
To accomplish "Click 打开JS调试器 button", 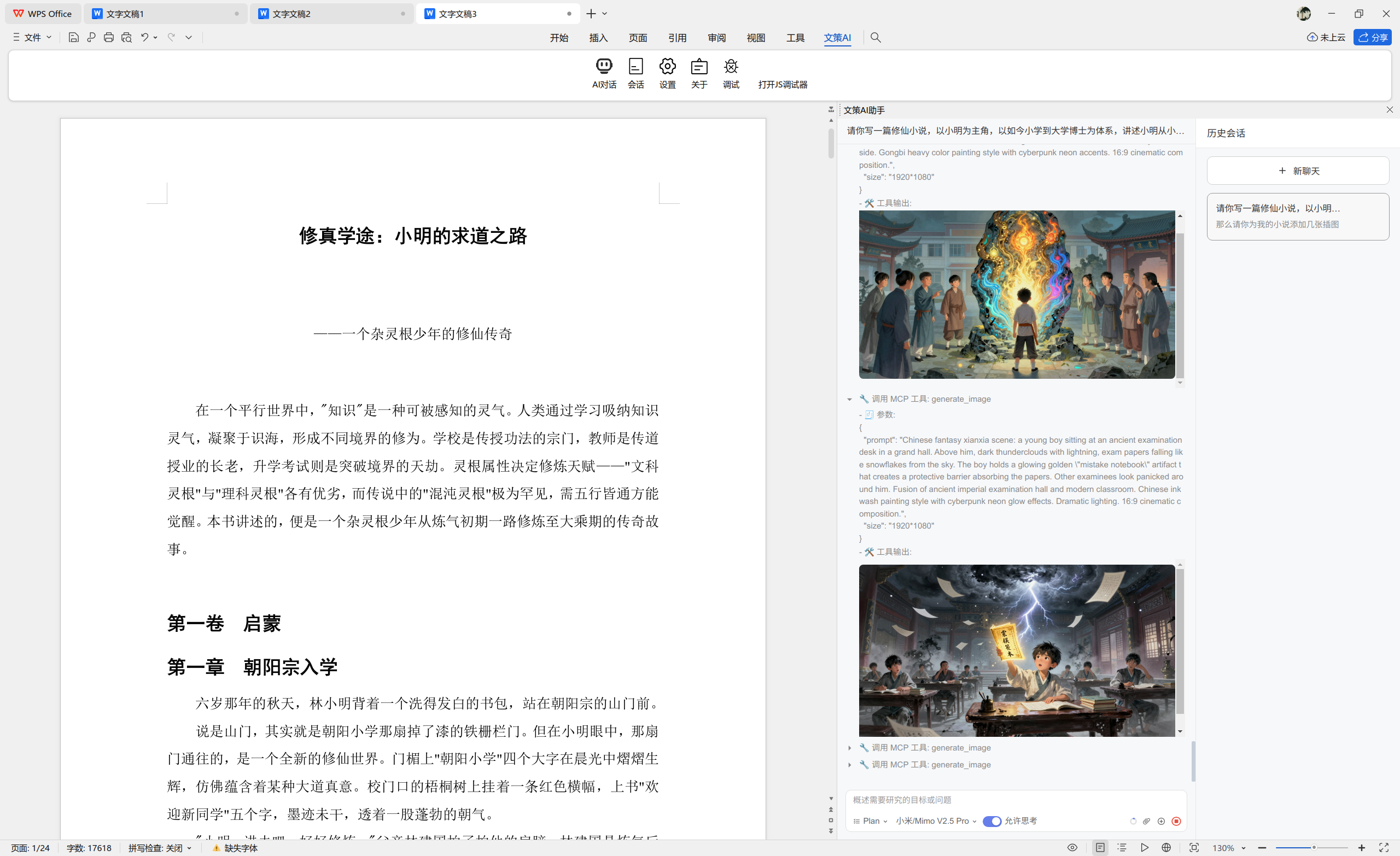I will tap(783, 85).
